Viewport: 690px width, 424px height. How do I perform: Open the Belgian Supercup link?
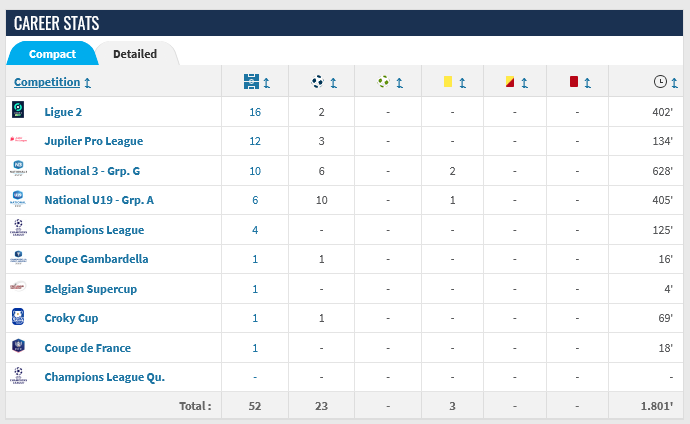pyautogui.click(x=90, y=289)
